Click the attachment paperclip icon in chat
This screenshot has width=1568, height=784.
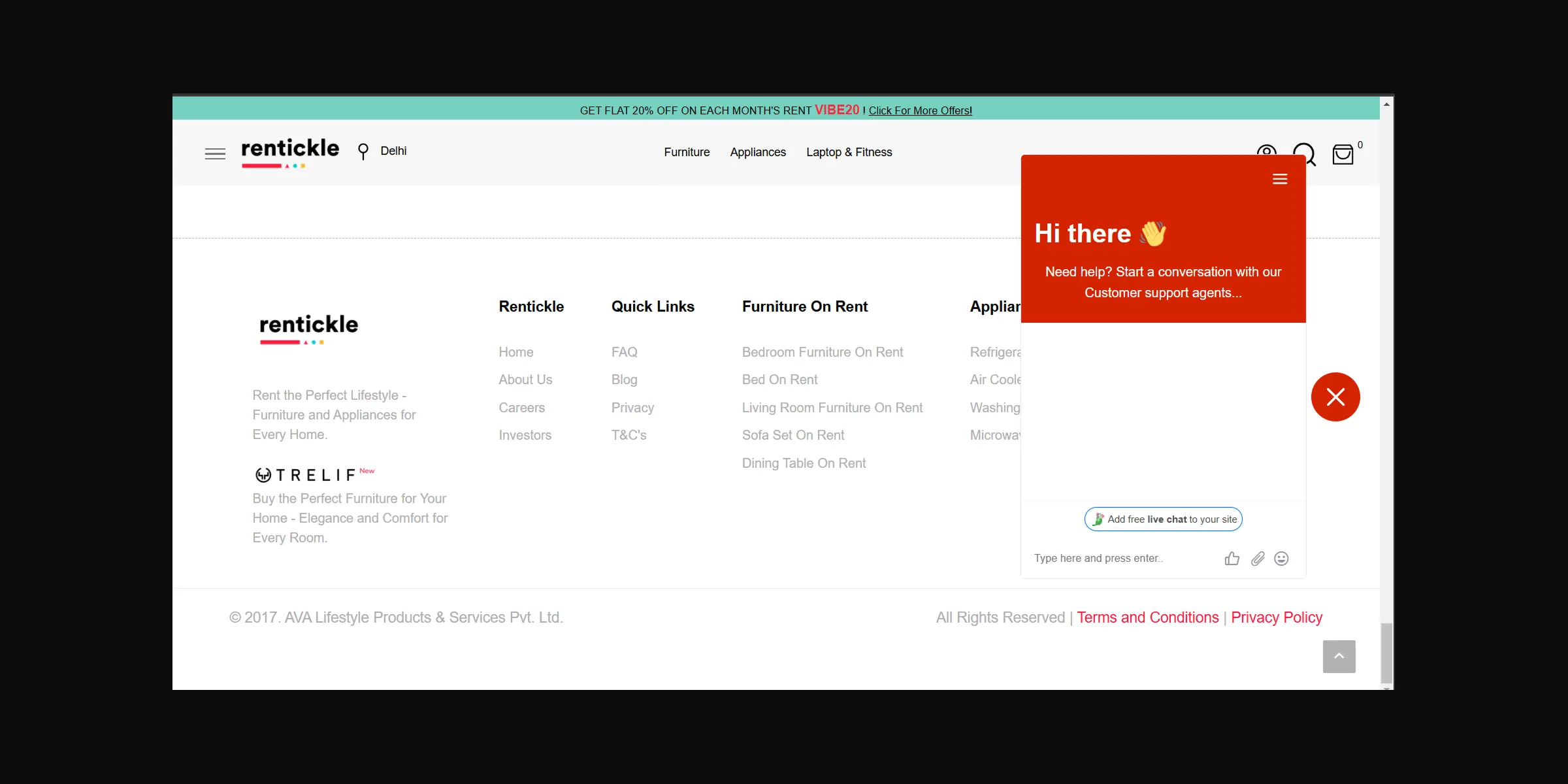pyautogui.click(x=1257, y=559)
